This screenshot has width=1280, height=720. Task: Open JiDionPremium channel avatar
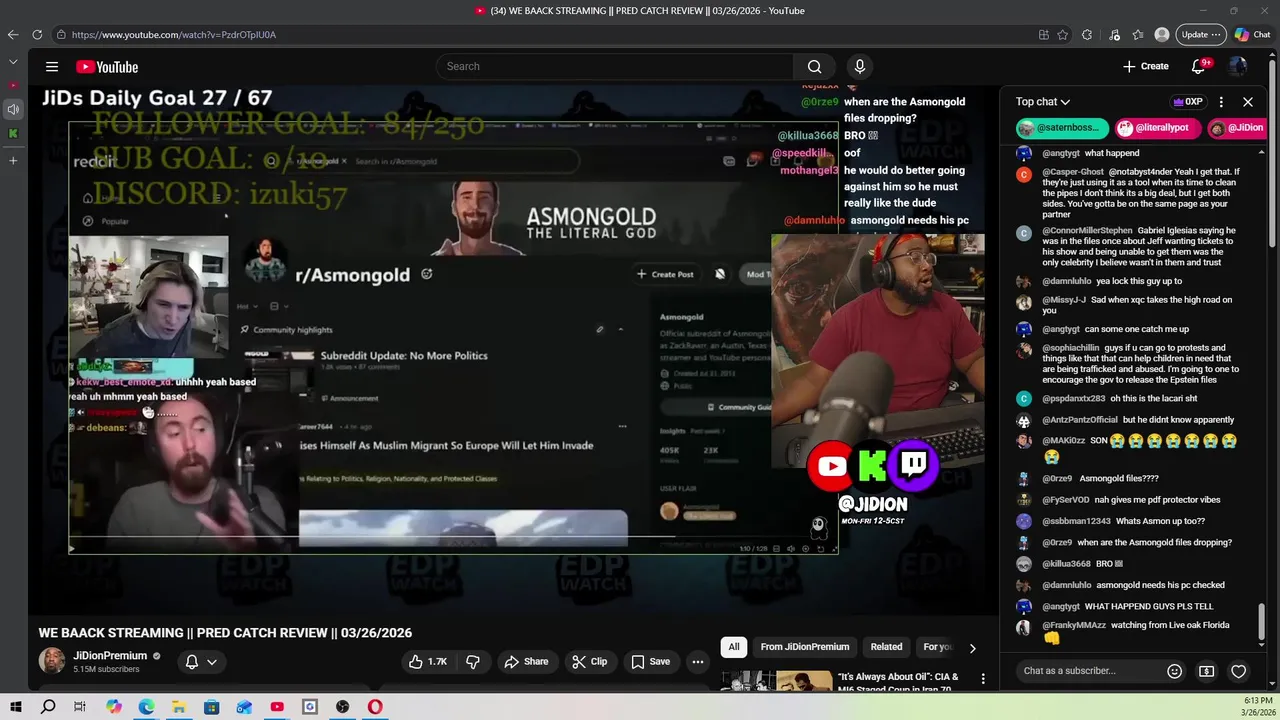(x=52, y=661)
